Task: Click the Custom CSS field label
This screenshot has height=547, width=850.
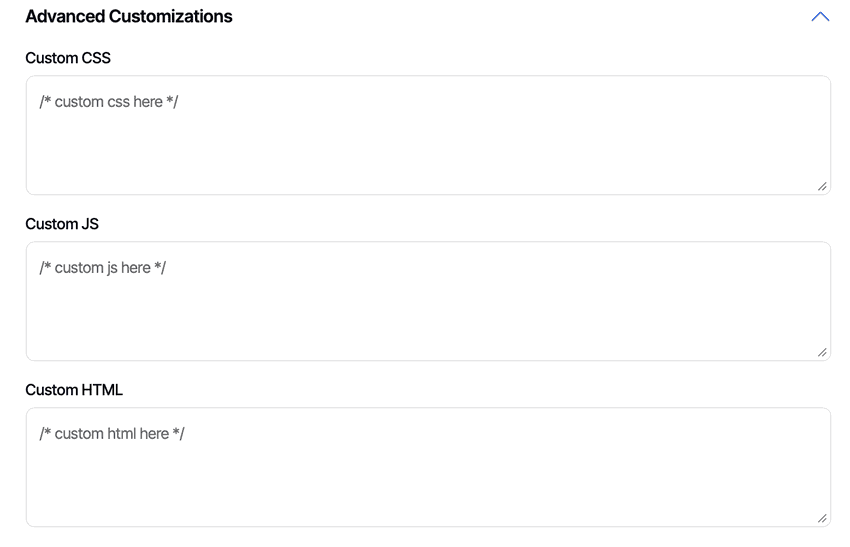Action: pyautogui.click(x=68, y=58)
